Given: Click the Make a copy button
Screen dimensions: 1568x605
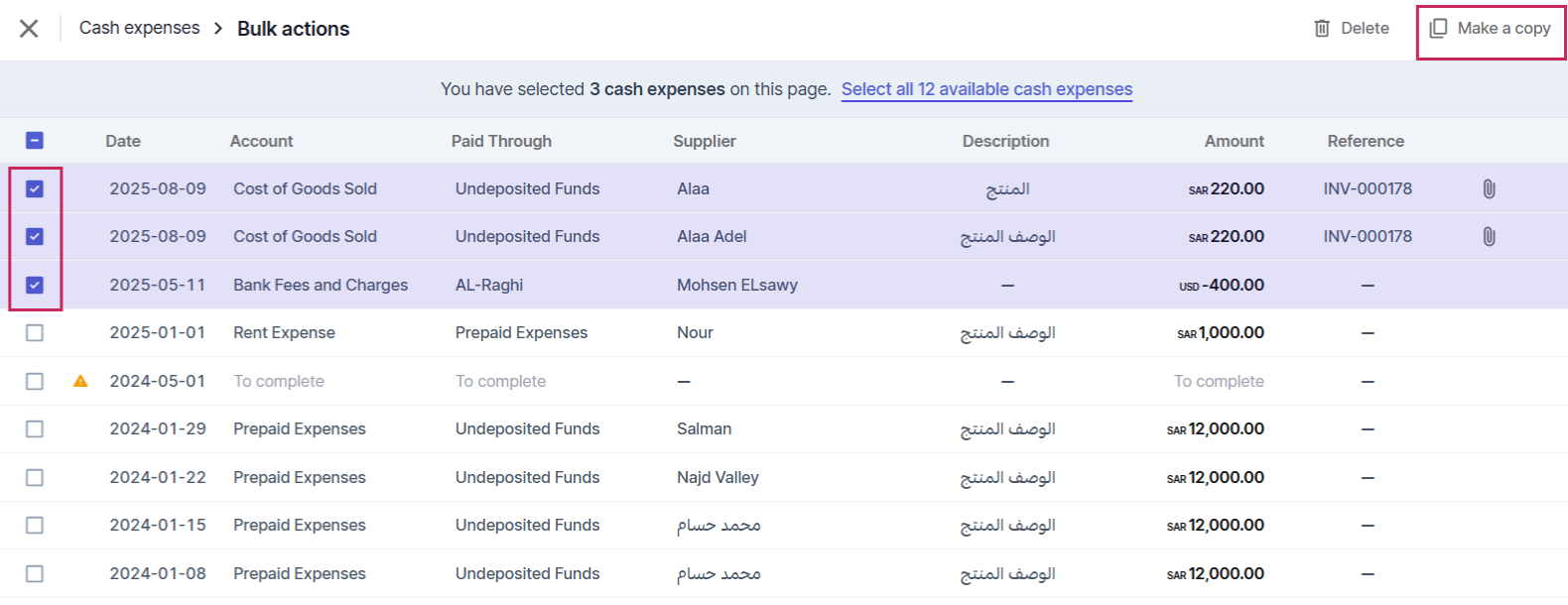Looking at the screenshot, I should (1491, 29).
